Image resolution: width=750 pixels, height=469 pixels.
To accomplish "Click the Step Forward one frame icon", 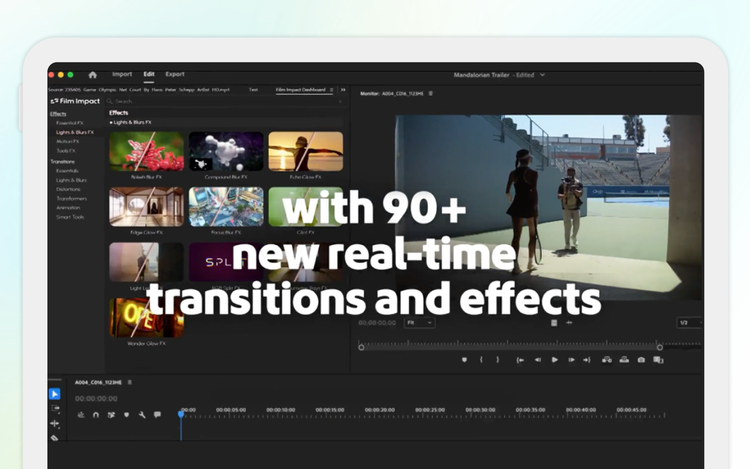I will pyautogui.click(x=572, y=360).
